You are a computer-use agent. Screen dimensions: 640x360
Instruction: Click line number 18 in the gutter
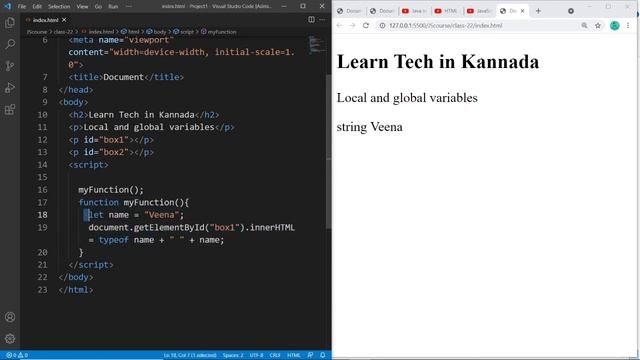click(42, 215)
